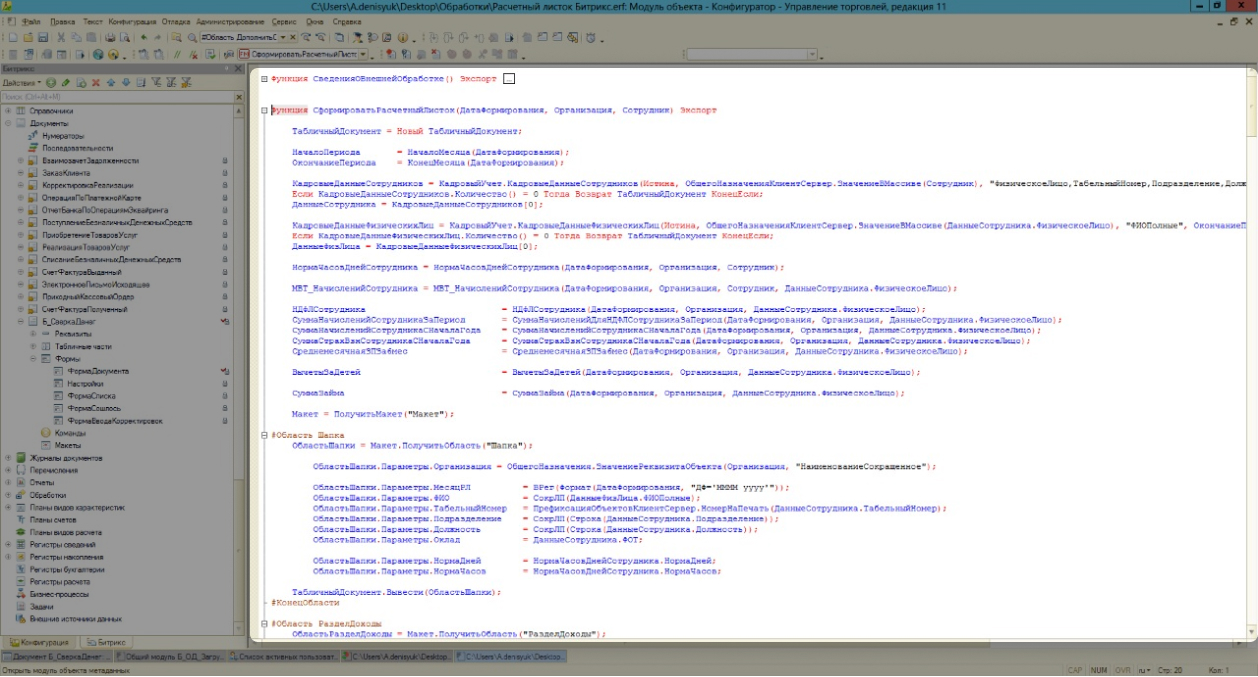Click the Cut scissors icon
The height and width of the screenshot is (677, 1258).
point(61,37)
